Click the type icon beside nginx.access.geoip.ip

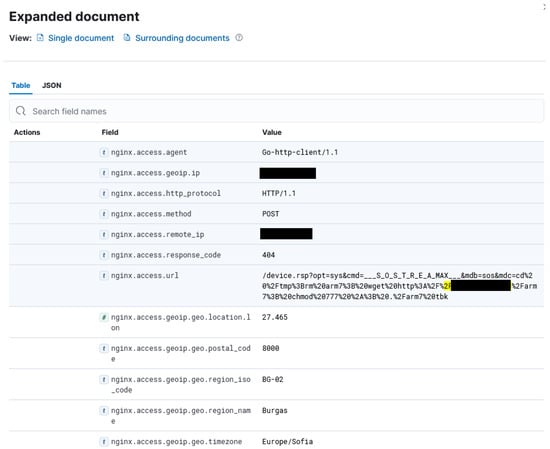104,173
